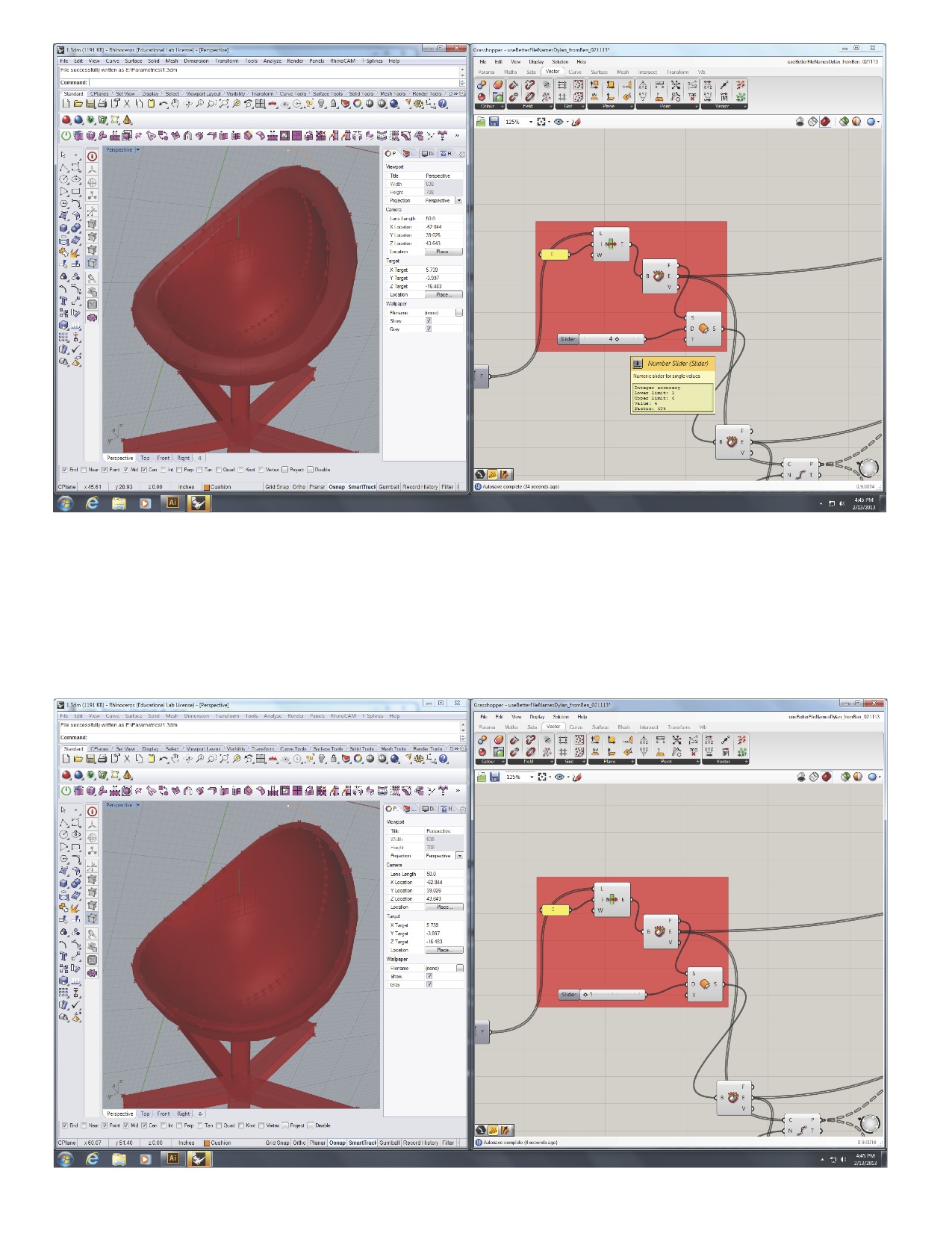Click Rhino Help question-mark icon in upper screenshot
Image resolution: width=952 pixels, height=1233 pixels.
[443, 104]
